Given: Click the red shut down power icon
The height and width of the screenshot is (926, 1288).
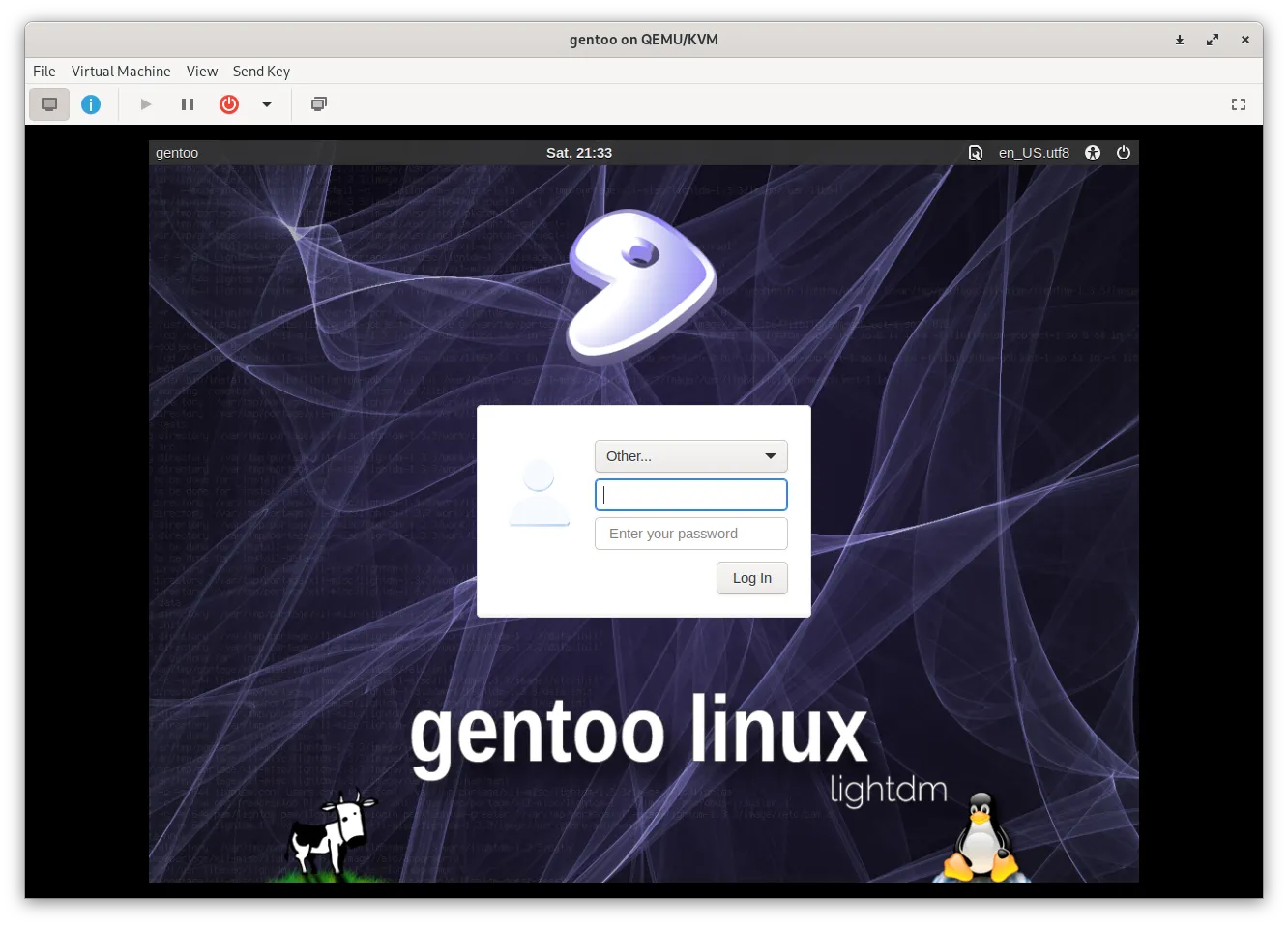Looking at the screenshot, I should point(229,104).
